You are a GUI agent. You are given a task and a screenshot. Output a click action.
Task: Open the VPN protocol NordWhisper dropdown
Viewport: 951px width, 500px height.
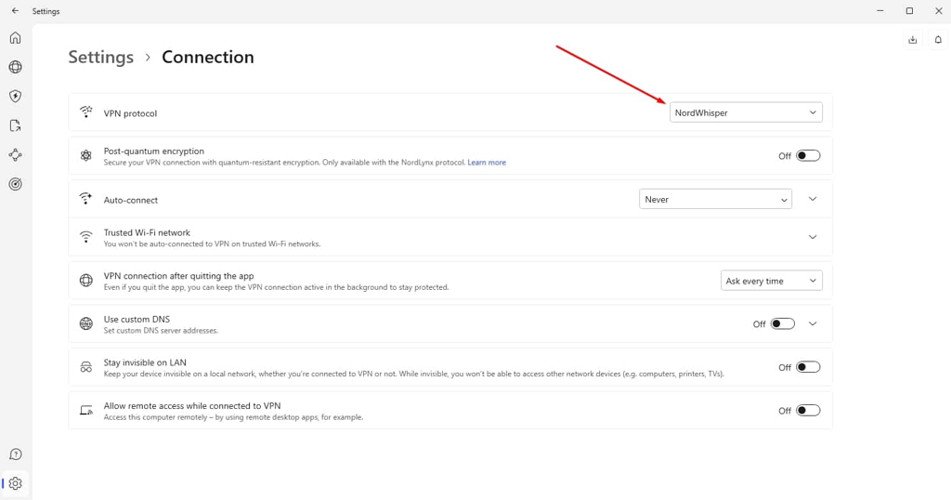coord(746,113)
